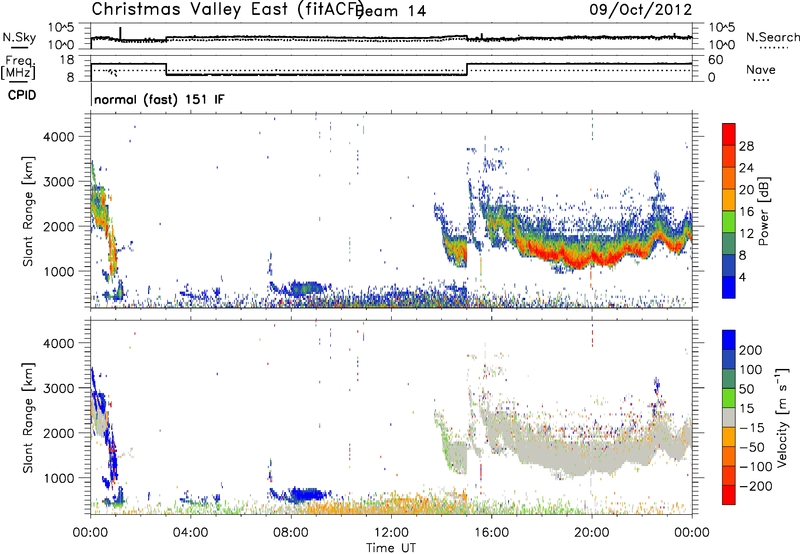Click the 'Beam 14' label
Image resolution: width=800 pixels, height=554 pixels.
pyautogui.click(x=393, y=11)
